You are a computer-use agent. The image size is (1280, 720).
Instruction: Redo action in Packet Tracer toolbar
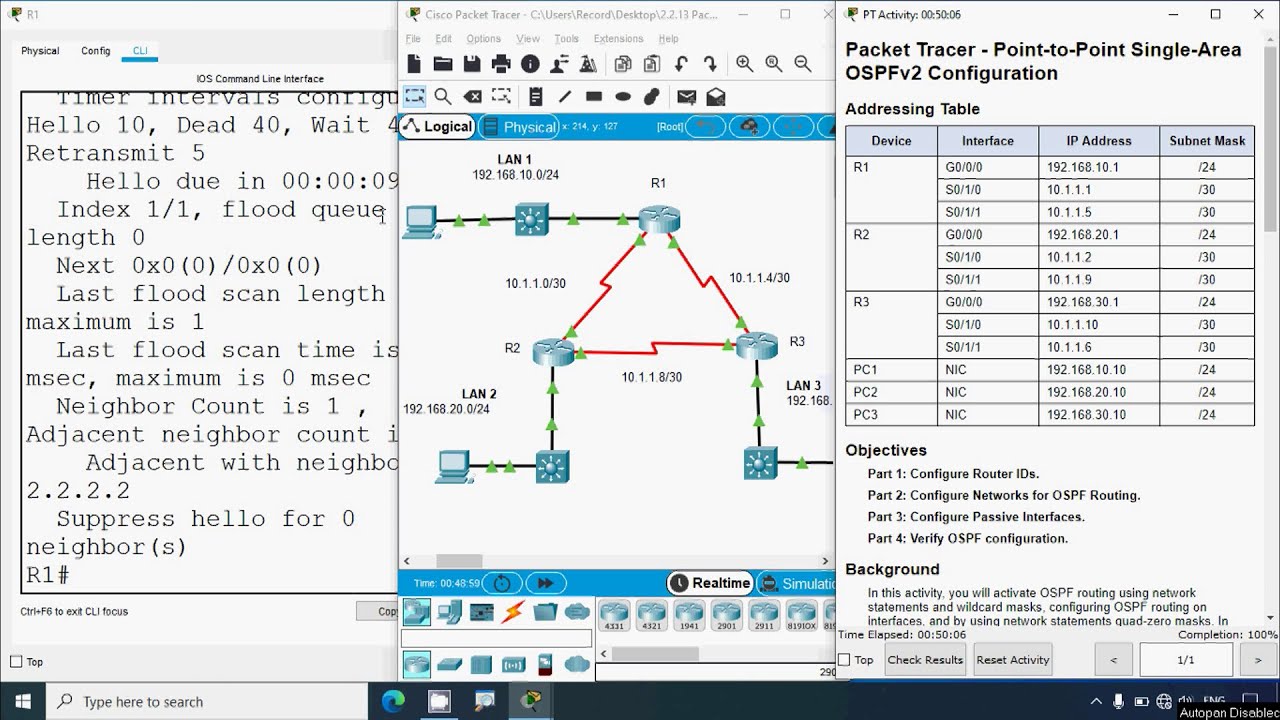[710, 64]
